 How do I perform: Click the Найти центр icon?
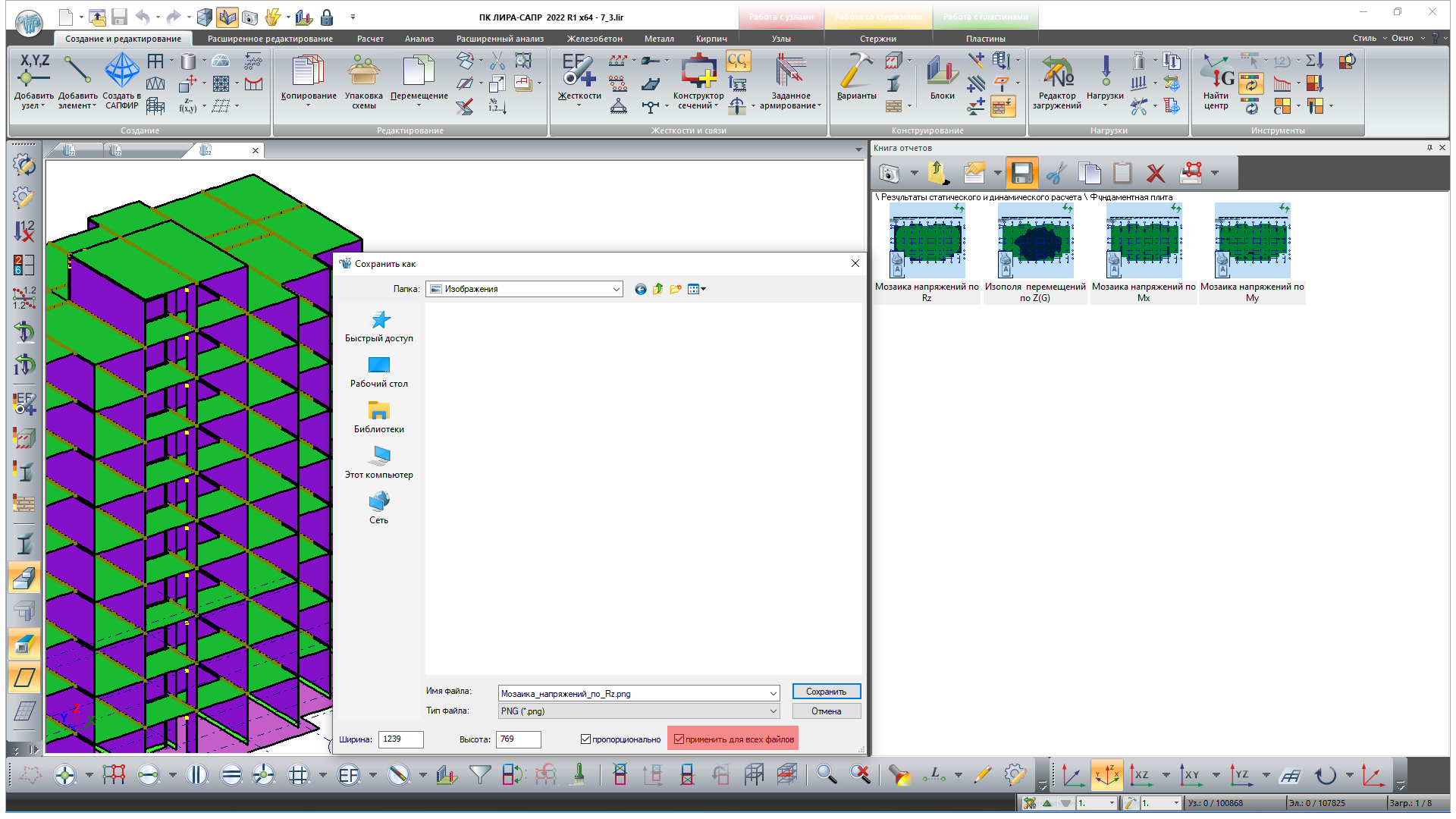pyautogui.click(x=1216, y=71)
